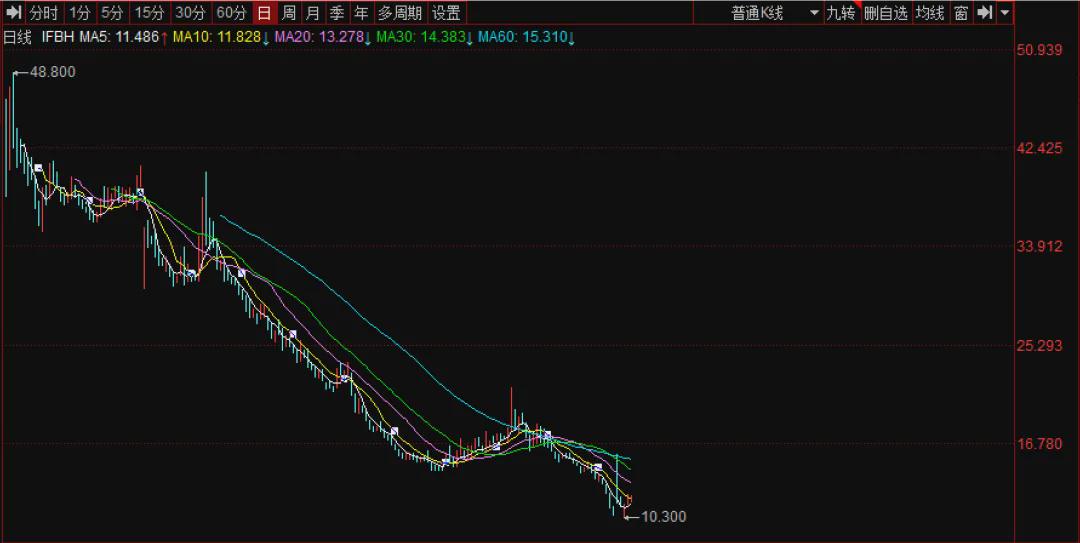Toggle the 九转 indicator
This screenshot has height=543, width=1080.
coord(840,13)
